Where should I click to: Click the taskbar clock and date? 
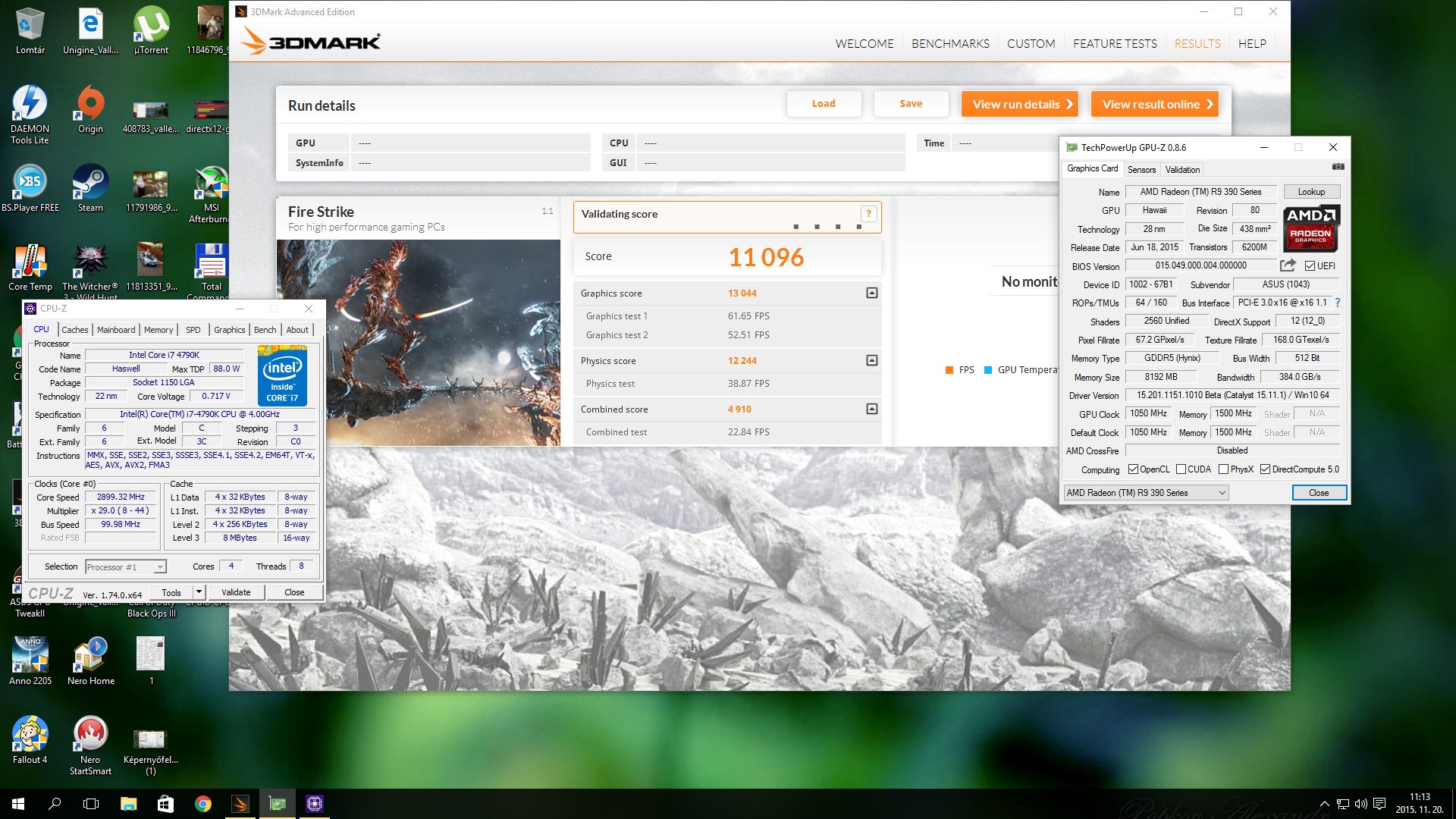[1420, 804]
